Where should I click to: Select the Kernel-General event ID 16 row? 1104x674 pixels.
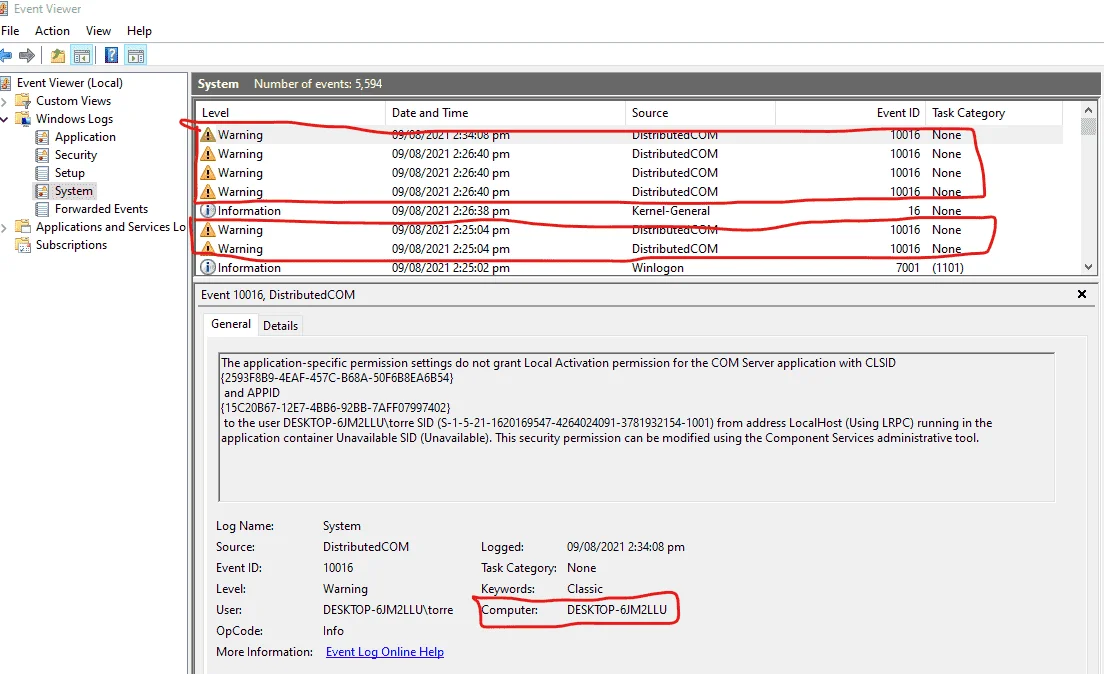630,211
